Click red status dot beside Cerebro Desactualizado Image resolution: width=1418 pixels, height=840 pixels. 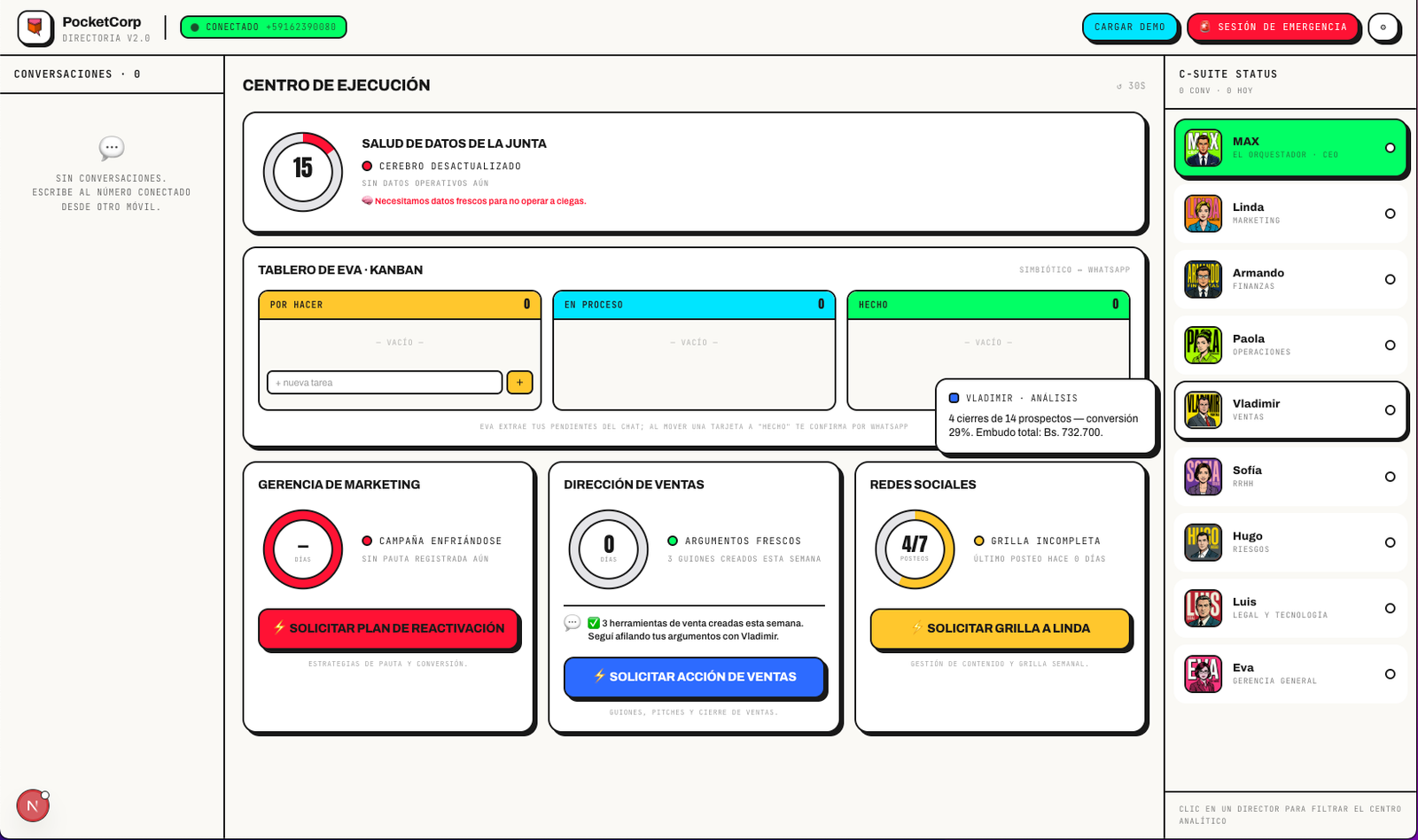pos(367,166)
